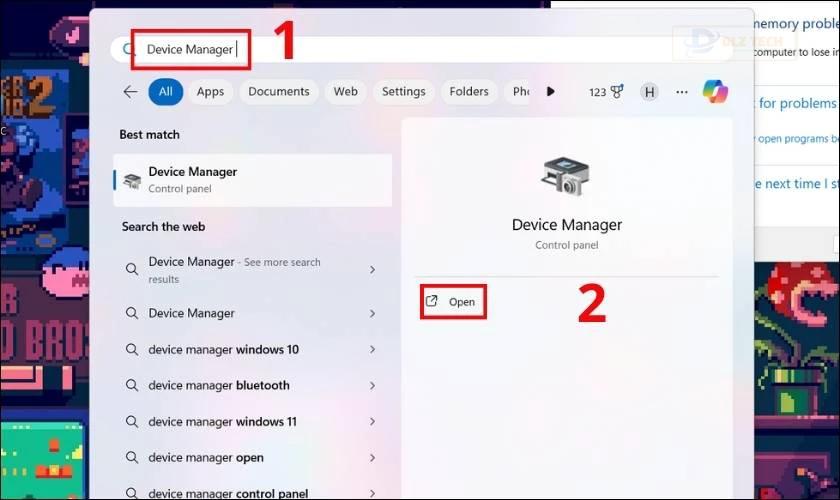840x500 pixels.
Task: Expand chevron for 'device manager windows 11'
Action: [372, 422]
